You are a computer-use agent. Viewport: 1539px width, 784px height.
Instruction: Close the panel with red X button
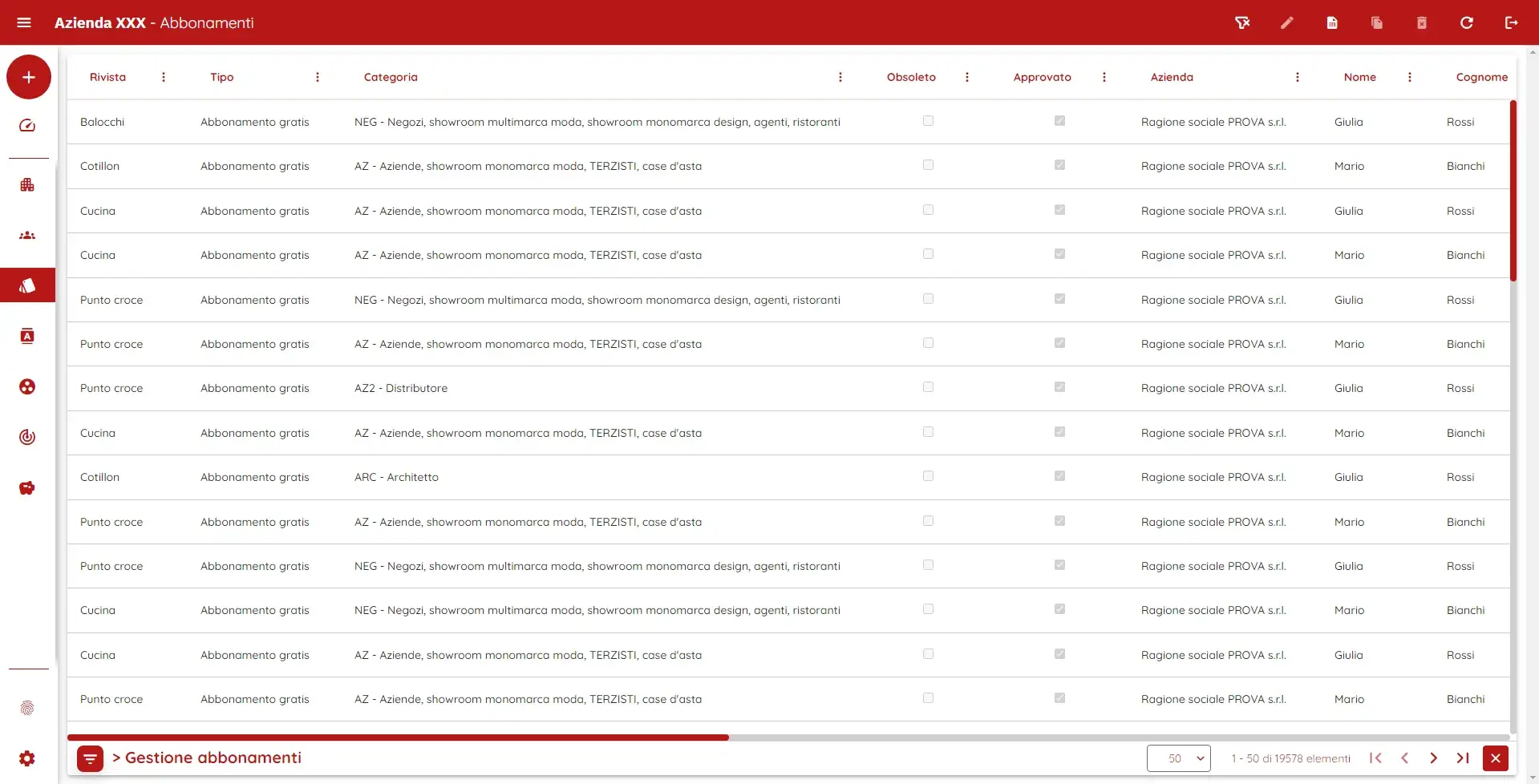[1496, 758]
